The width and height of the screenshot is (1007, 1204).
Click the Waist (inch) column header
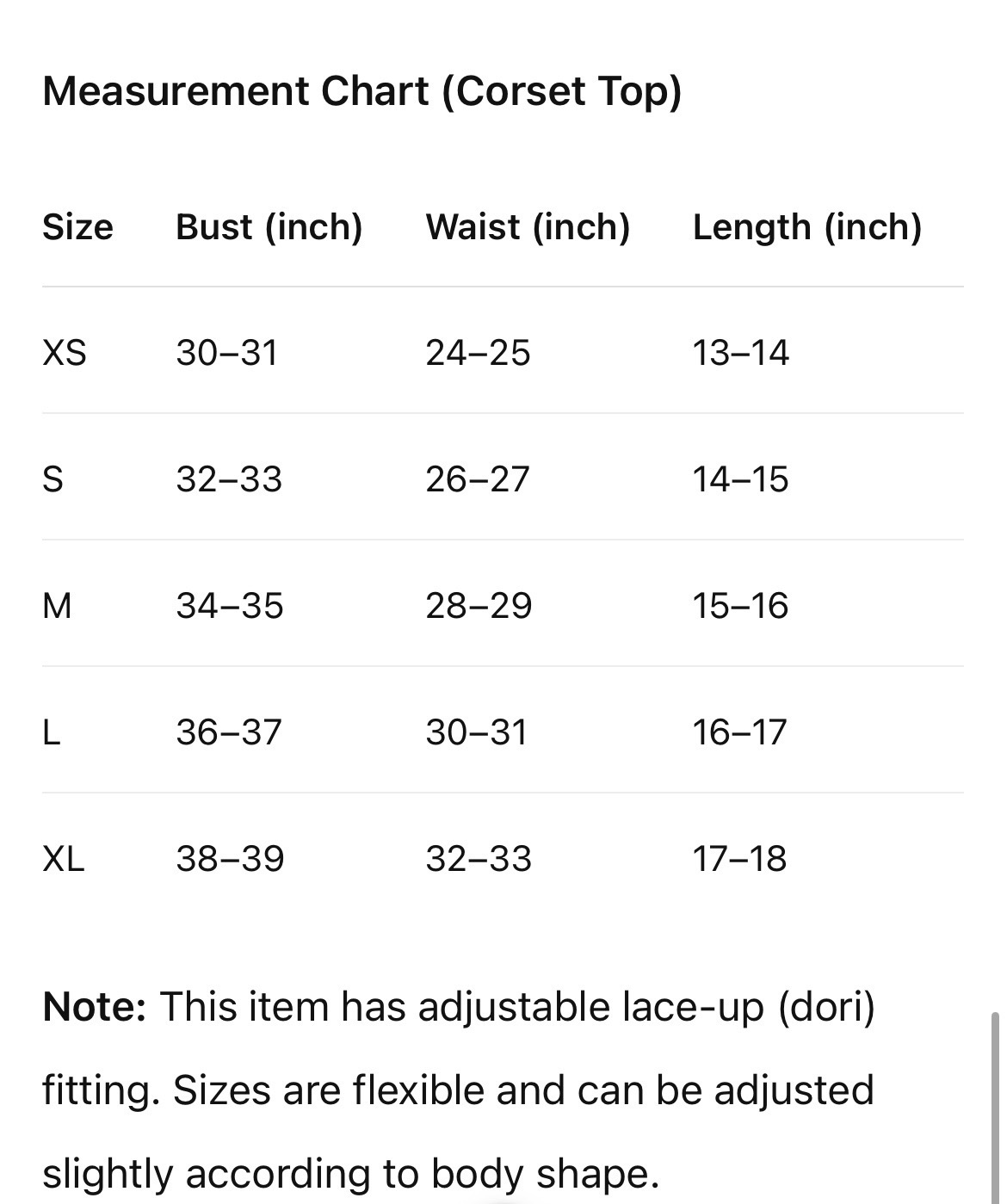tap(528, 227)
